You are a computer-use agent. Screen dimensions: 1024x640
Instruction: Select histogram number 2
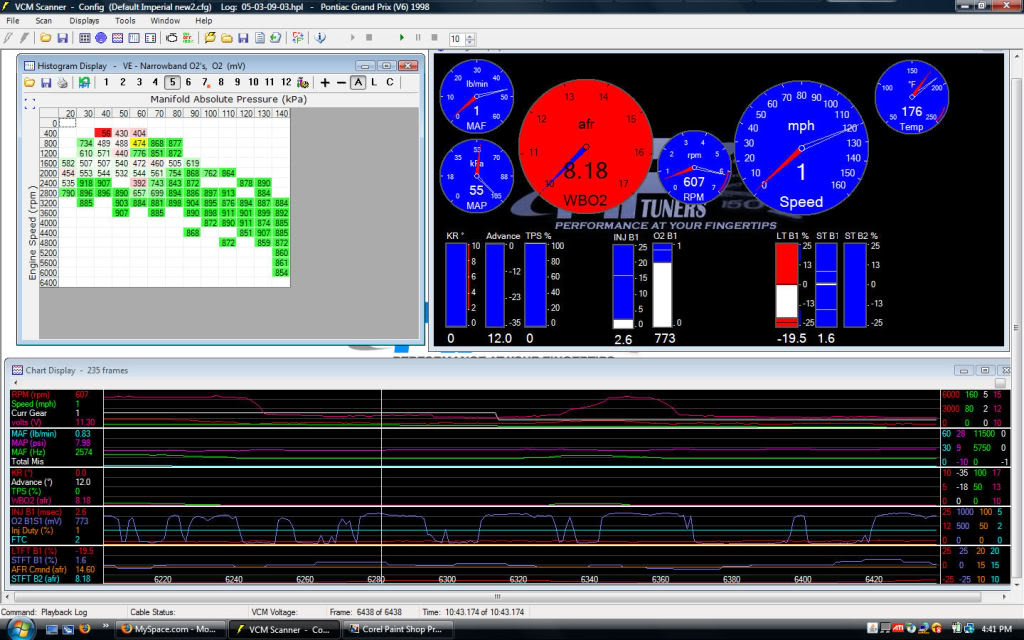pos(123,82)
